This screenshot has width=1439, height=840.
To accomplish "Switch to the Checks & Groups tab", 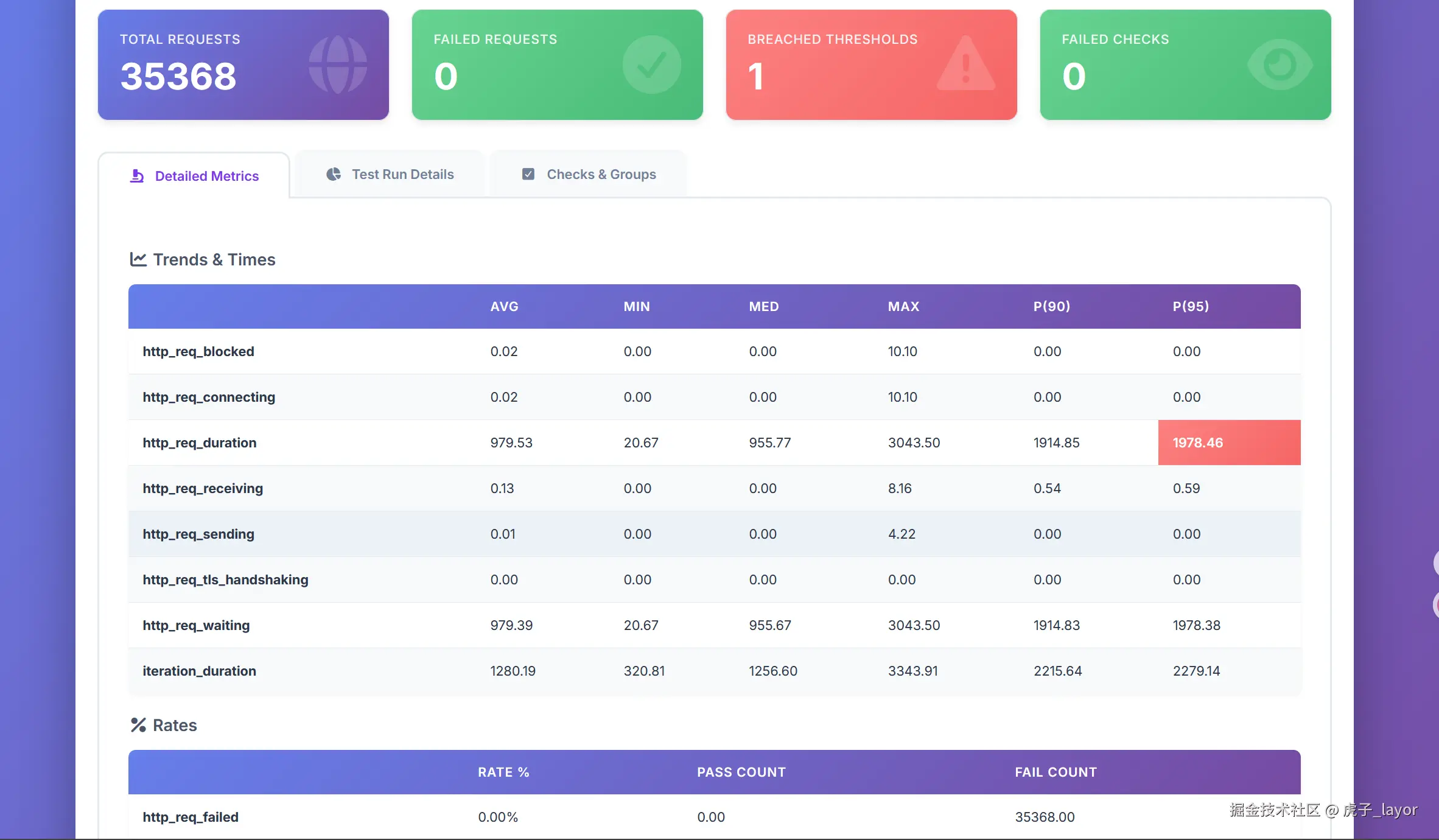I will click(601, 174).
